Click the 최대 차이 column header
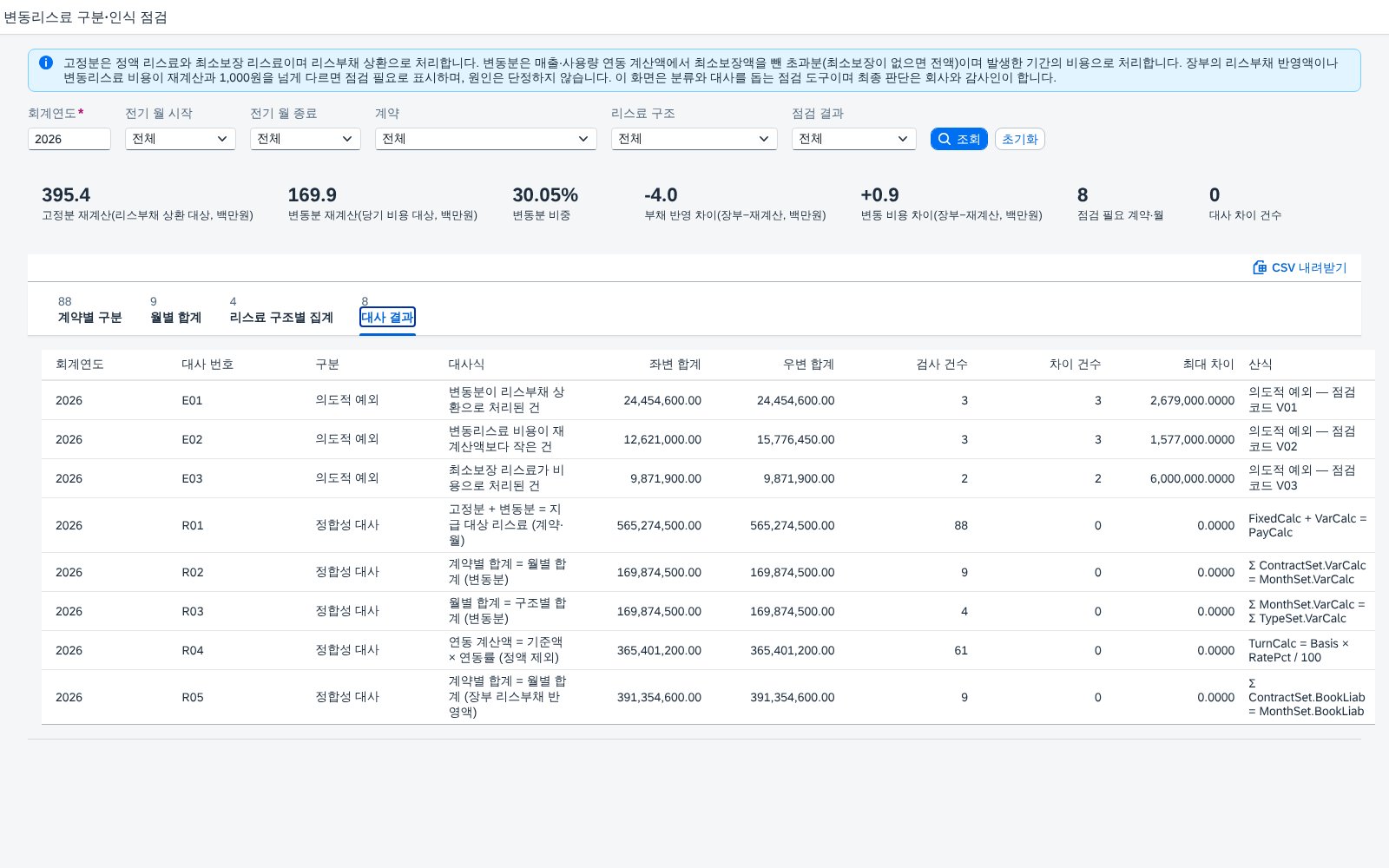1389x868 pixels. [x=1208, y=365]
